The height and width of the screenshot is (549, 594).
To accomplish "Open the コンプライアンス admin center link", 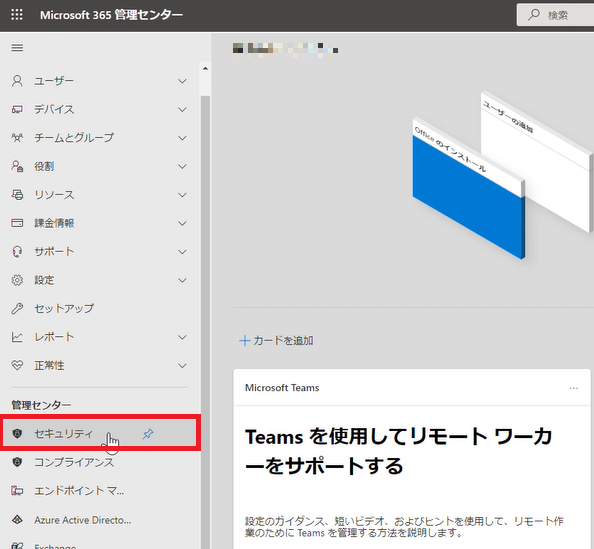I will [x=100, y=462].
